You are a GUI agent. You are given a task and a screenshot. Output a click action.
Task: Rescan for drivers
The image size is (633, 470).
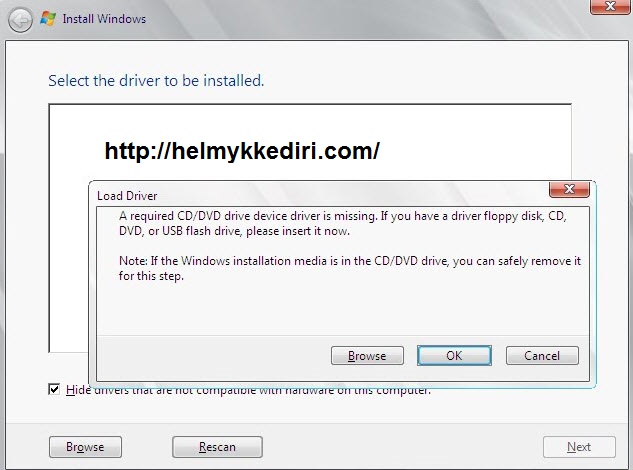(x=217, y=447)
